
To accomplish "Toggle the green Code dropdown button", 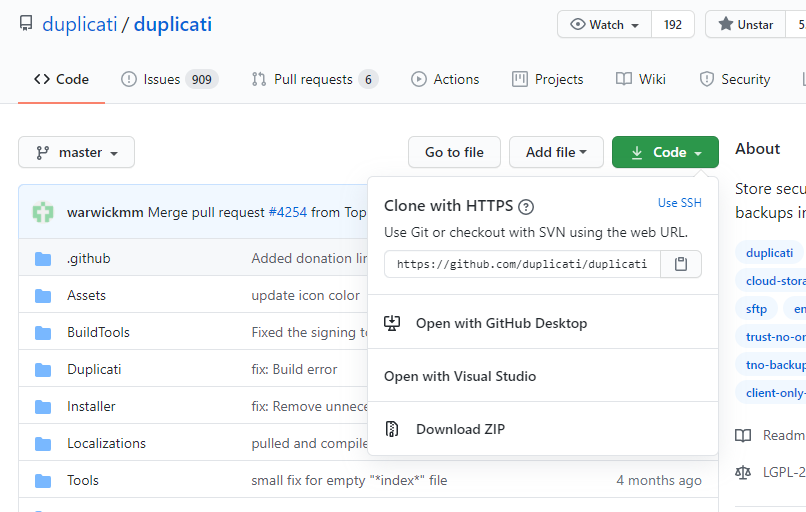I will click(665, 152).
